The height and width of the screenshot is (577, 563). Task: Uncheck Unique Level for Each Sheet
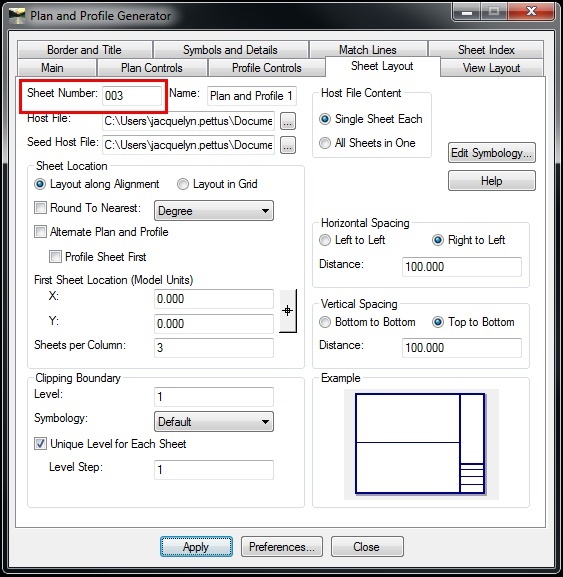pos(40,443)
